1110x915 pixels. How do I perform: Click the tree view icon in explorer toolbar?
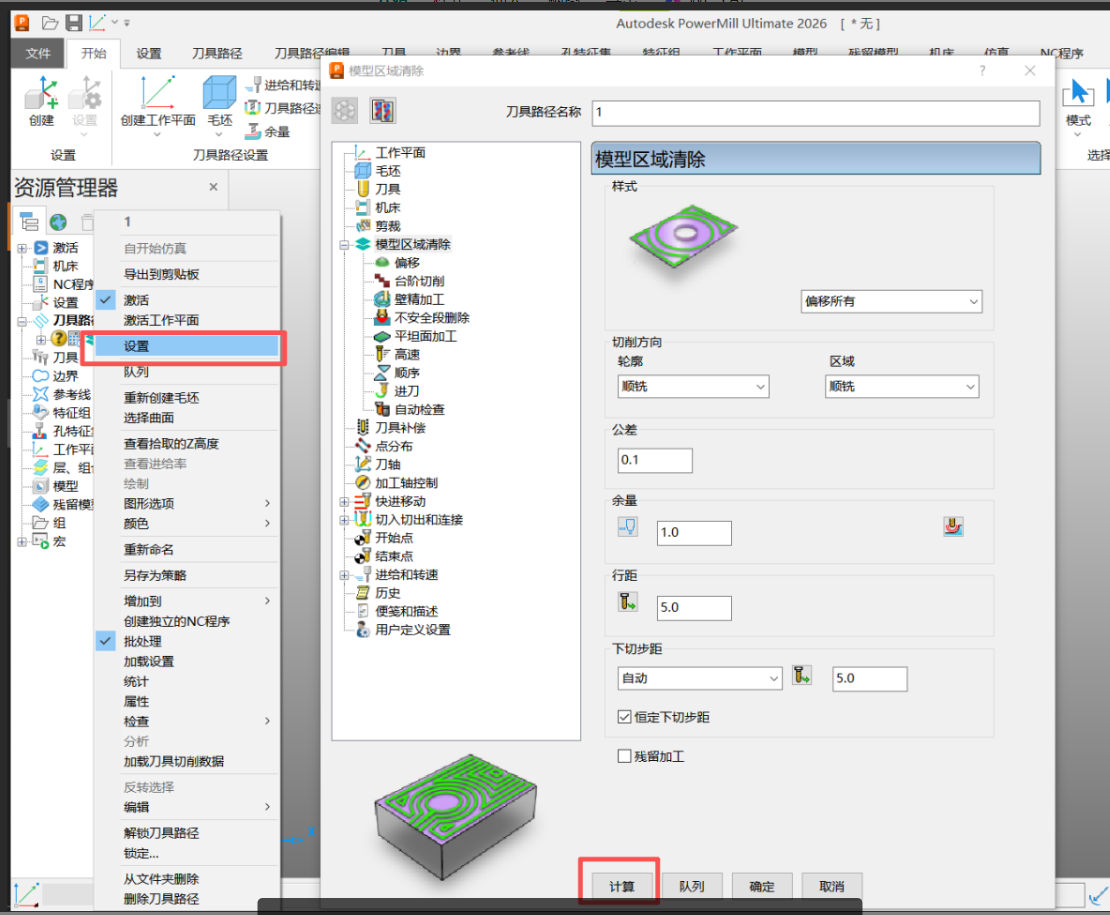coord(29,222)
